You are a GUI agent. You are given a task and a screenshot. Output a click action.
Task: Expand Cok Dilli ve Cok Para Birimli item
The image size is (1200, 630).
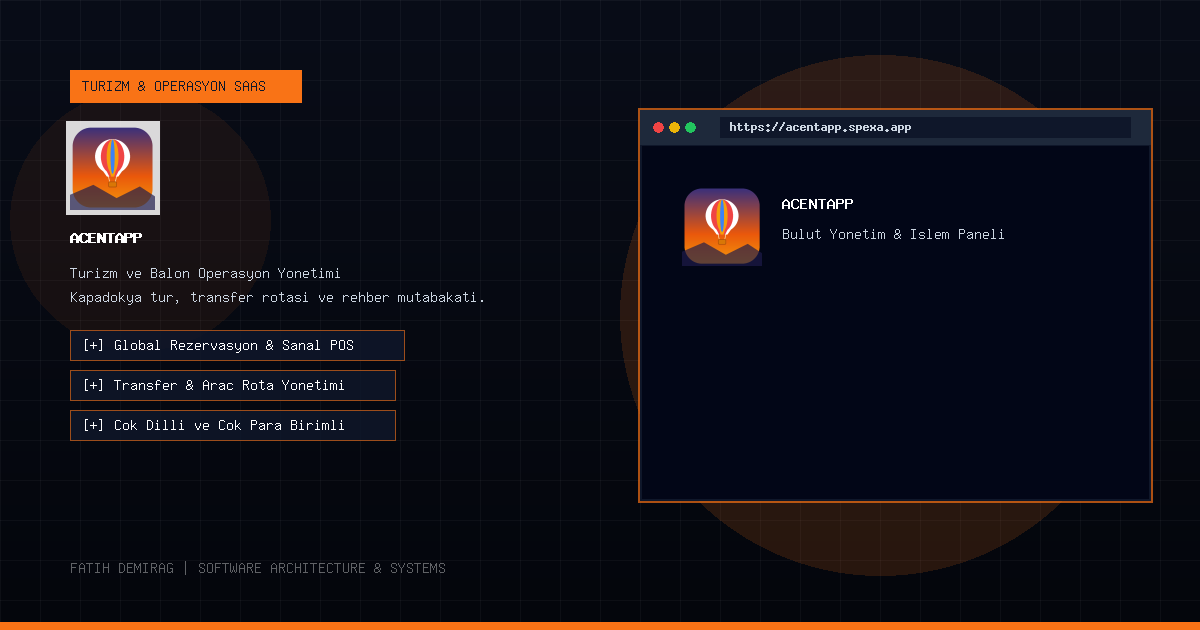(233, 425)
